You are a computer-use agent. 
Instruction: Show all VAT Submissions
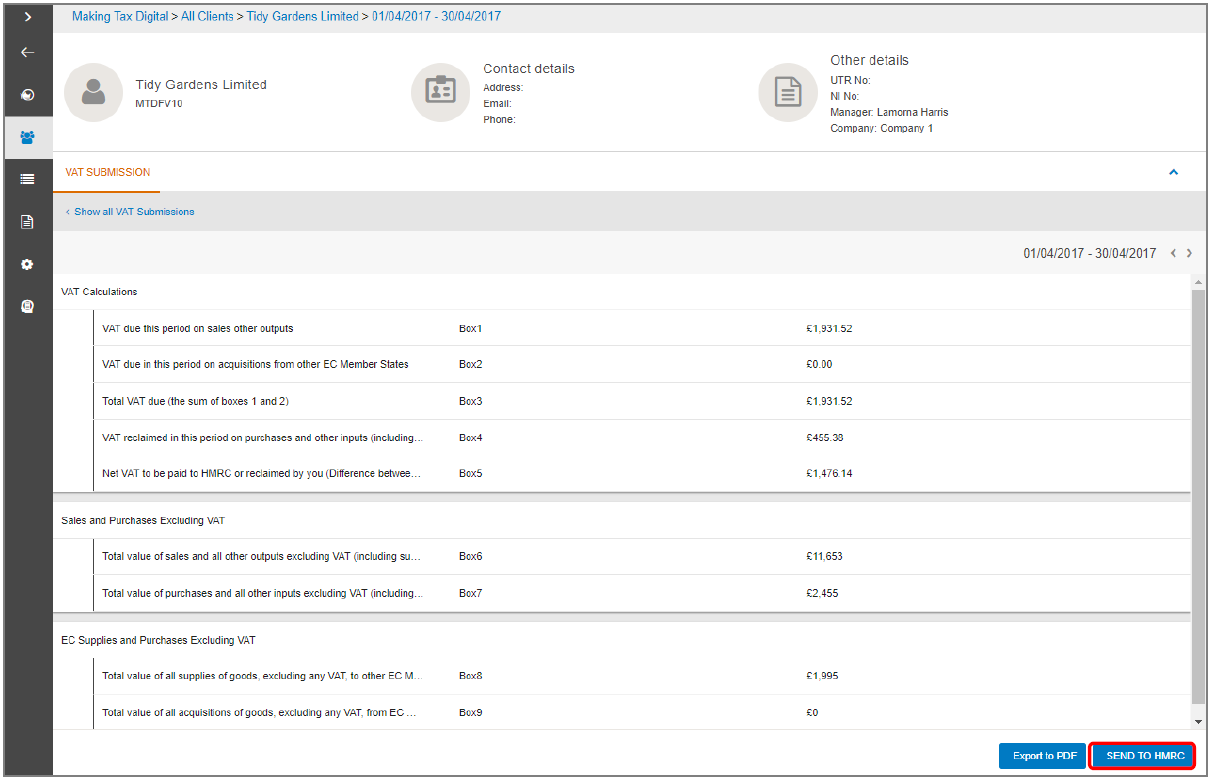coord(130,212)
